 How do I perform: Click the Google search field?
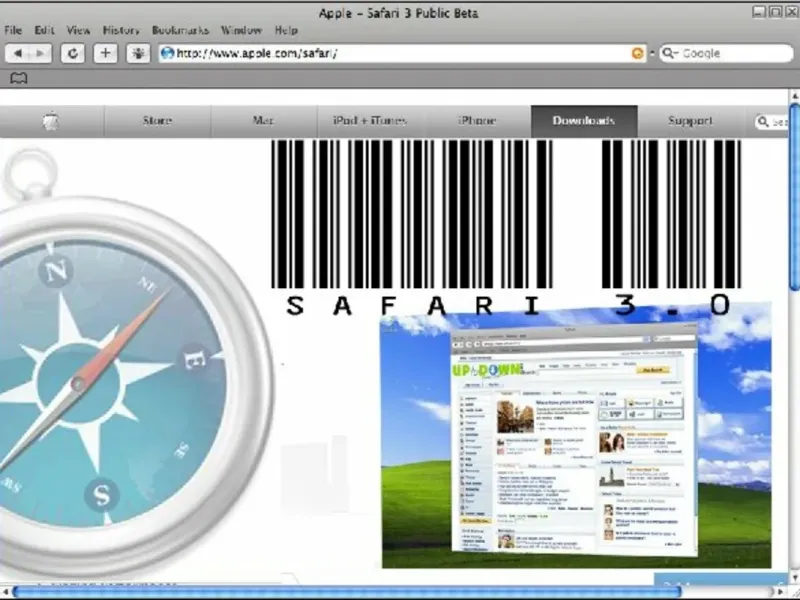[x=727, y=53]
